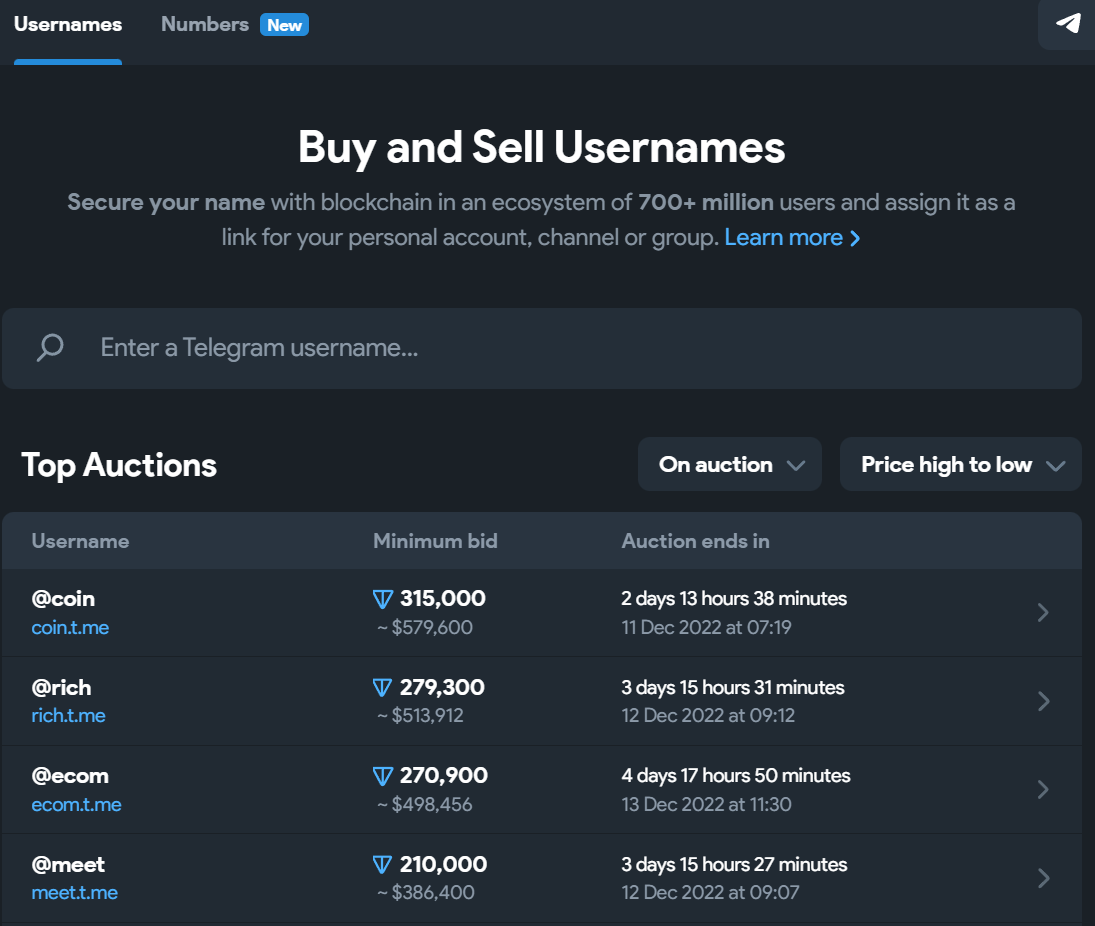Screen dimensions: 1095x926
Task: Select the @coin username
Action: click(x=63, y=598)
